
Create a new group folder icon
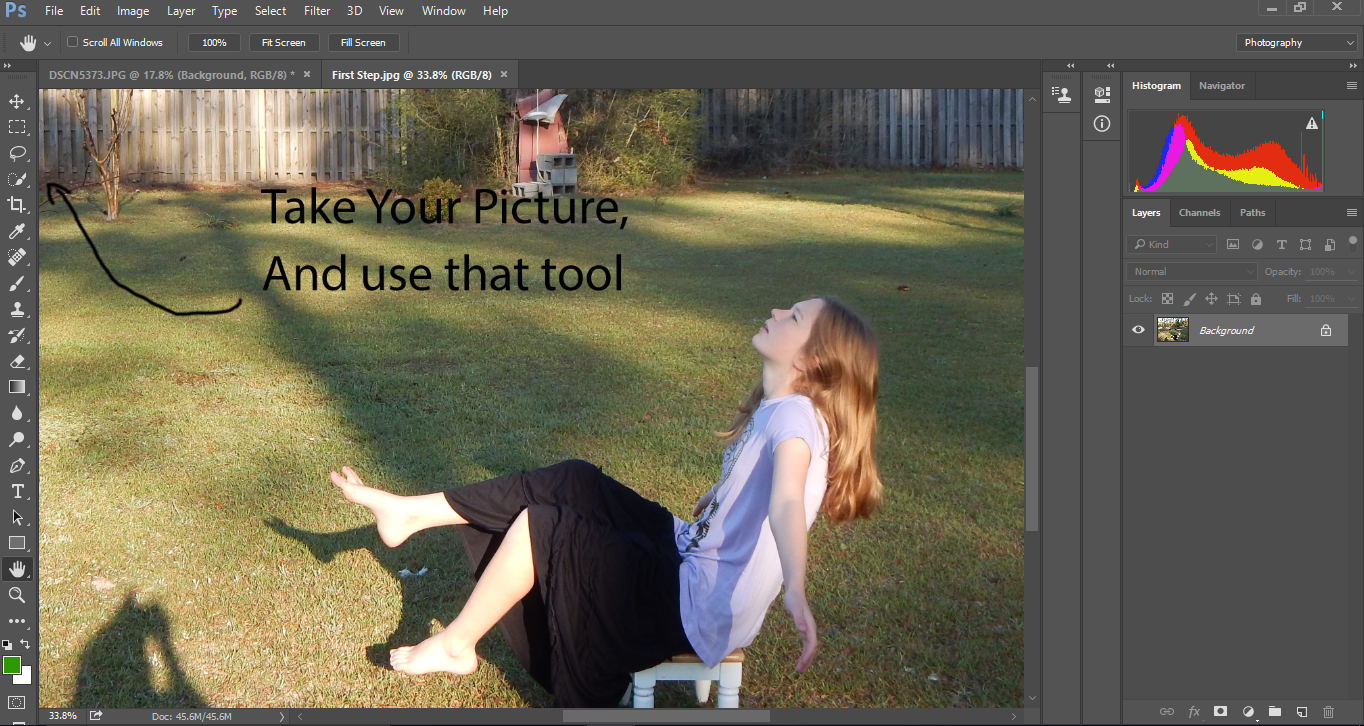click(x=1274, y=711)
